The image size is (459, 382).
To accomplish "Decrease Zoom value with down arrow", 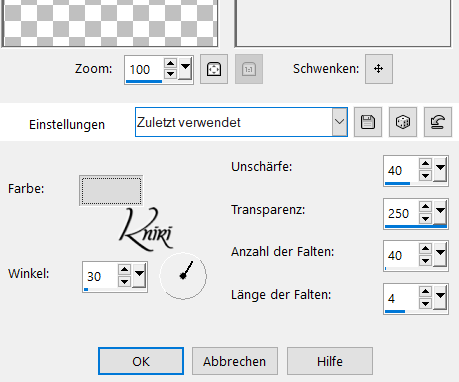I will [x=171, y=74].
